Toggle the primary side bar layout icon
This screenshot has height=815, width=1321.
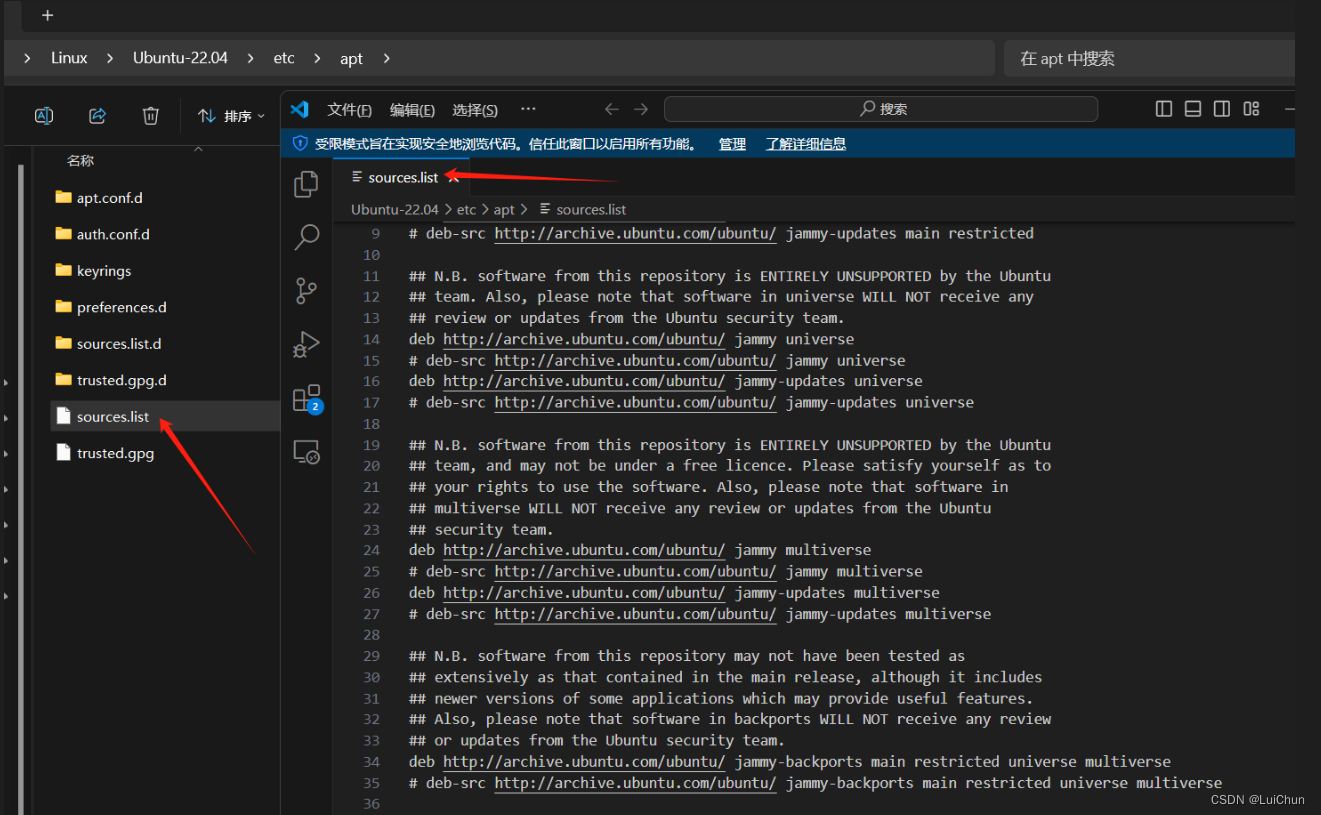tap(1164, 109)
